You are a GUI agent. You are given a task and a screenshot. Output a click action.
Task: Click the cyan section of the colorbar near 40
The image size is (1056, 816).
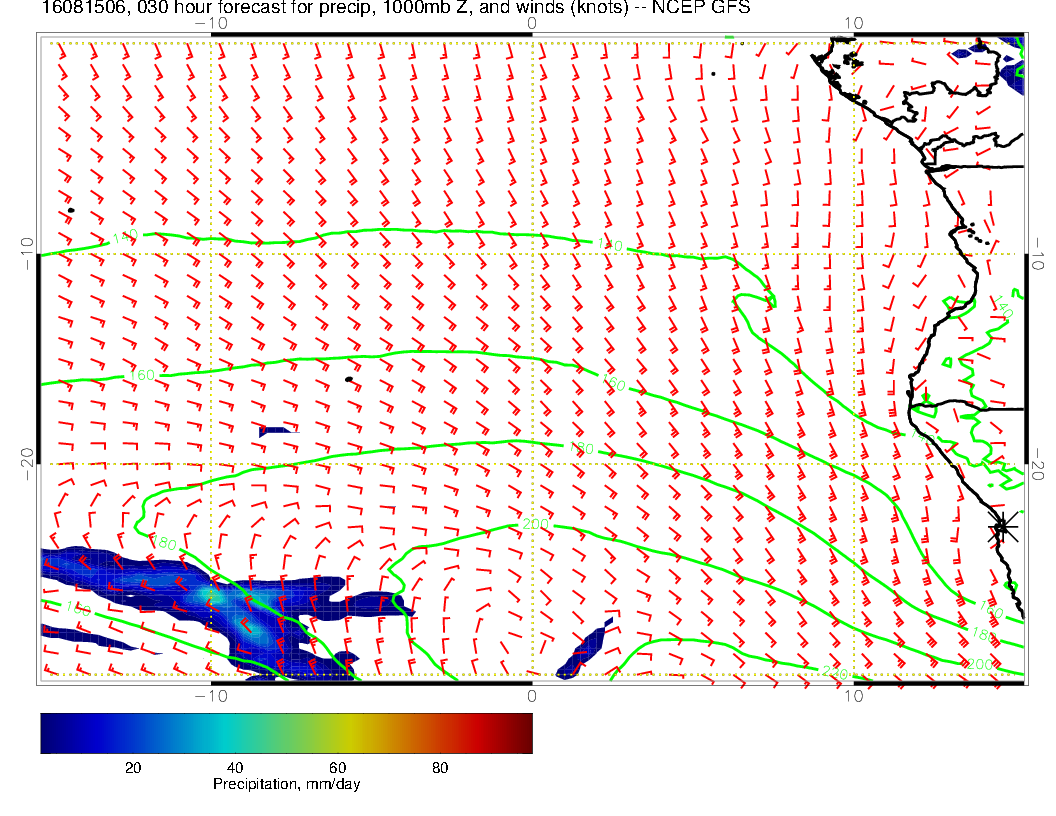235,732
